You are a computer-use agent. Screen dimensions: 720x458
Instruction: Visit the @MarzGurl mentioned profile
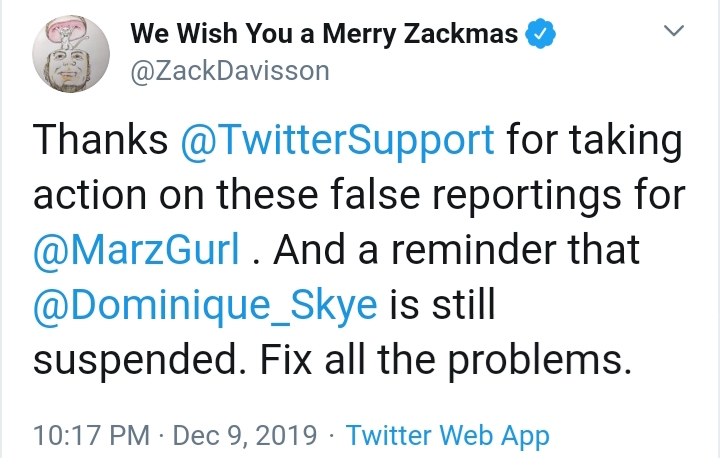[136, 249]
